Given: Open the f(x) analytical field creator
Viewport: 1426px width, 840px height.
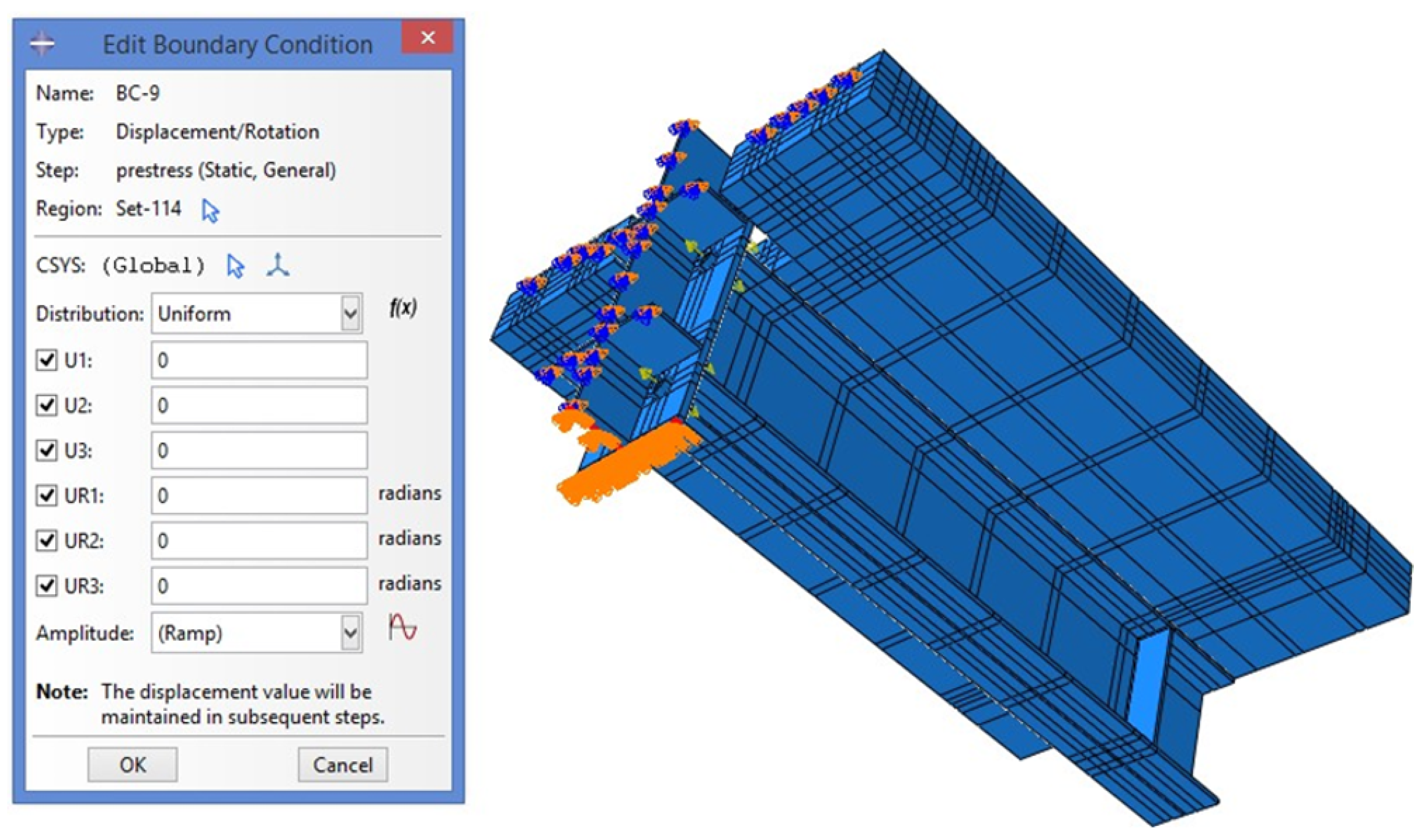Looking at the screenshot, I should point(403,309).
